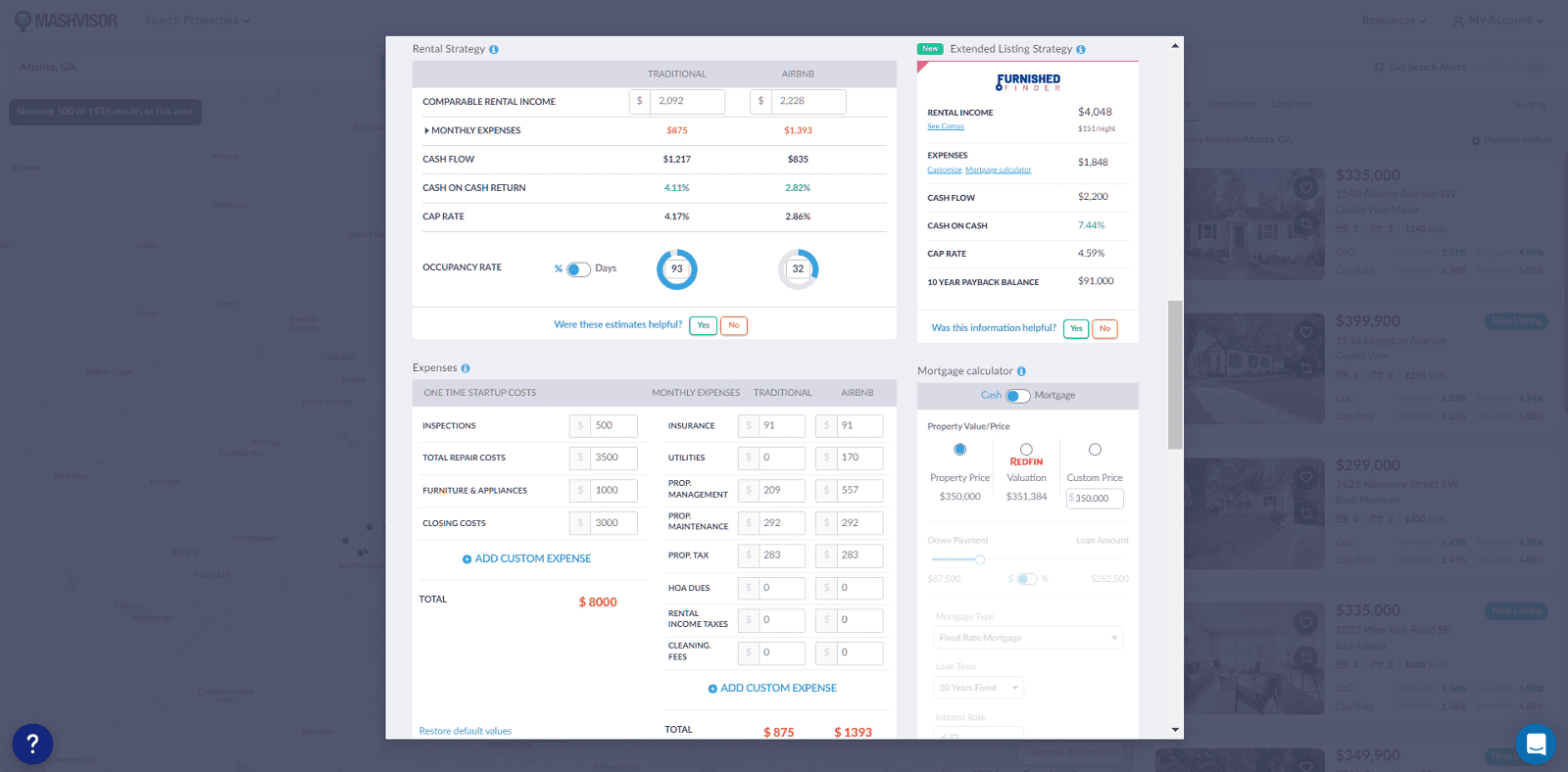This screenshot has width=1568, height=772.
Task: Open the chat support widget
Action: pyautogui.click(x=1536, y=745)
